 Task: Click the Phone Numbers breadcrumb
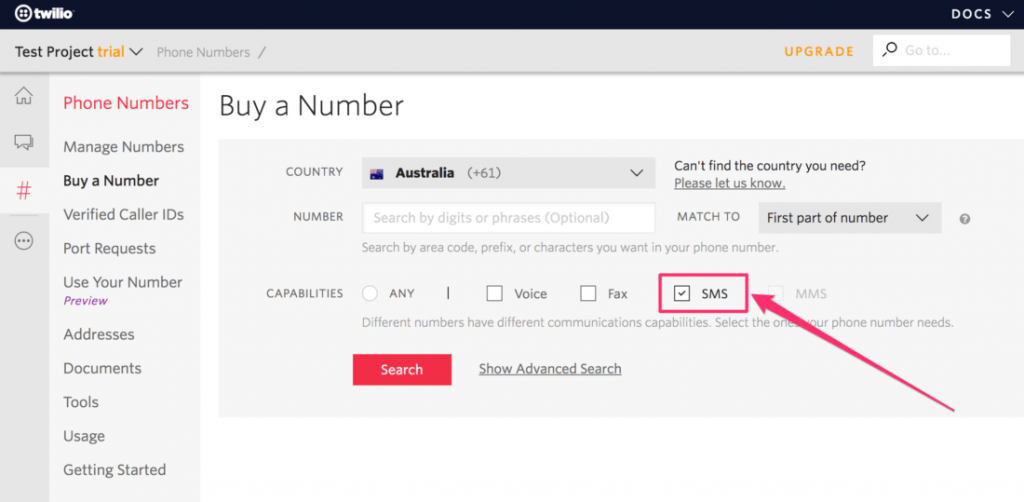[x=203, y=52]
